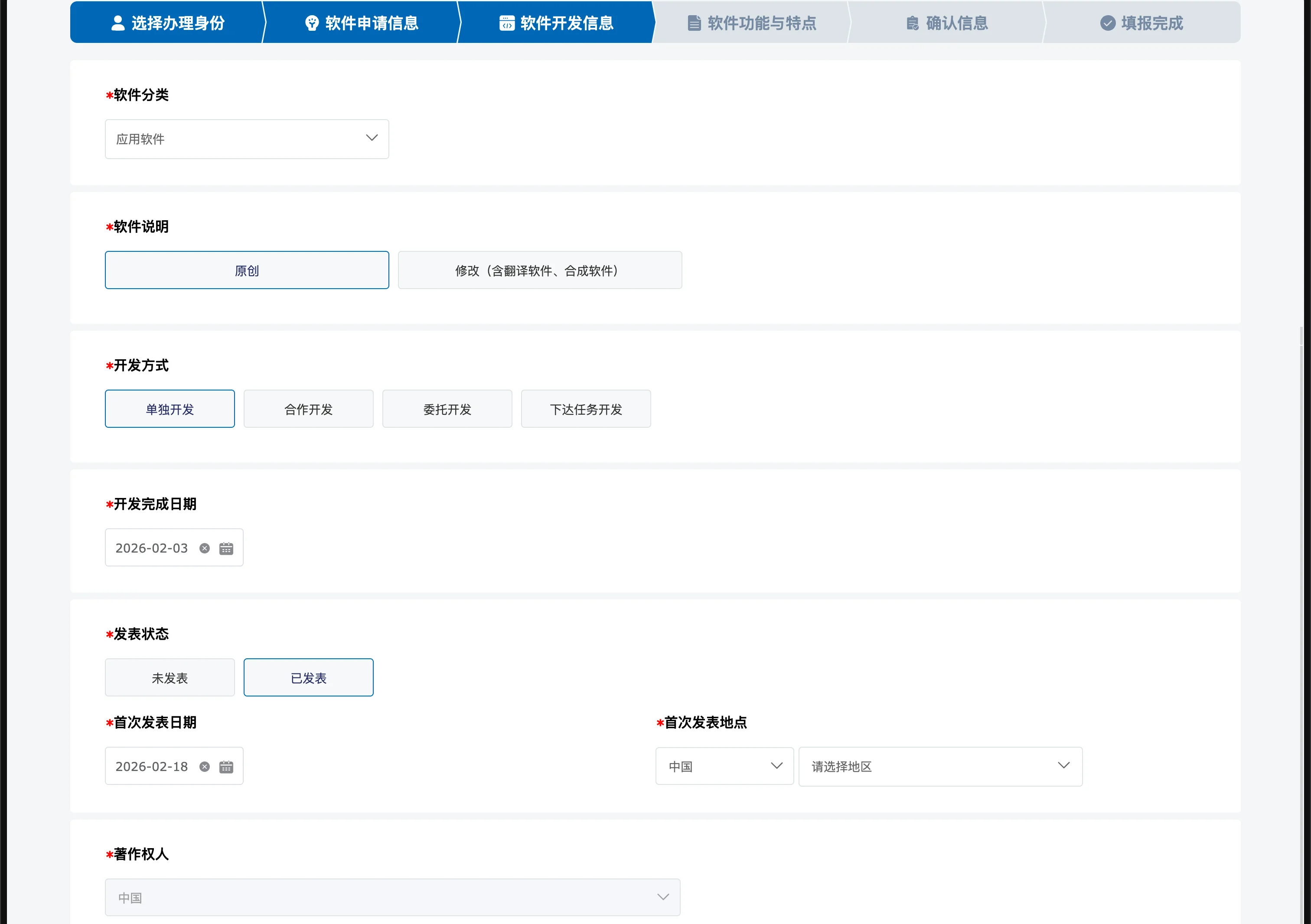Viewport: 1311px width, 924px height.
Task: Choose 合作开发 development method
Action: (308, 409)
